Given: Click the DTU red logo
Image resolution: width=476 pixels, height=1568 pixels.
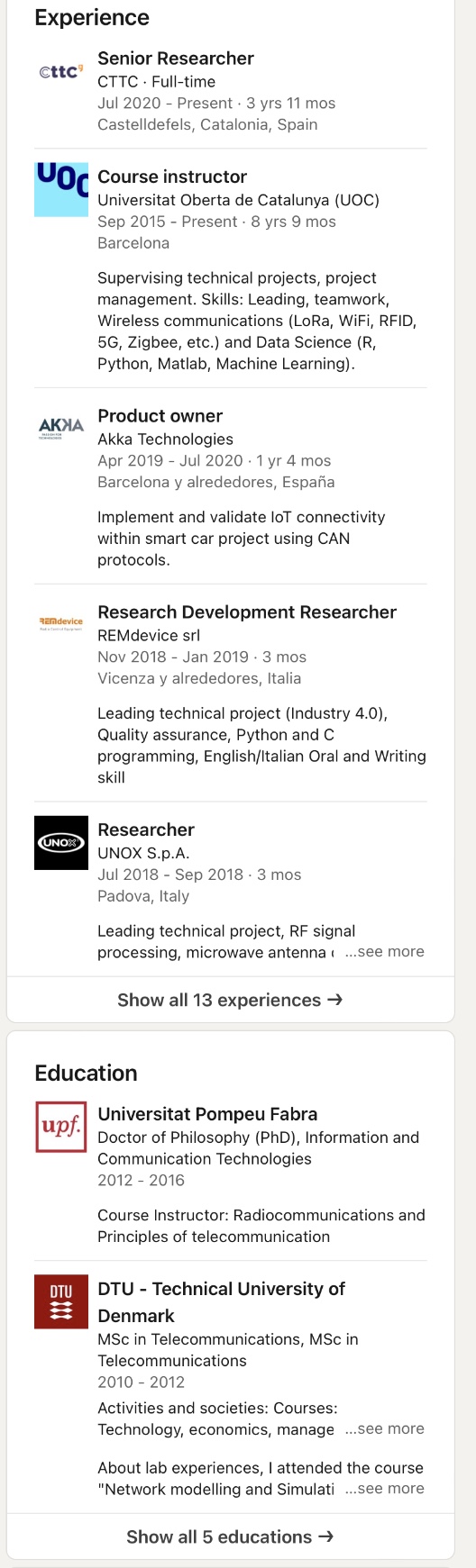Looking at the screenshot, I should [61, 1301].
